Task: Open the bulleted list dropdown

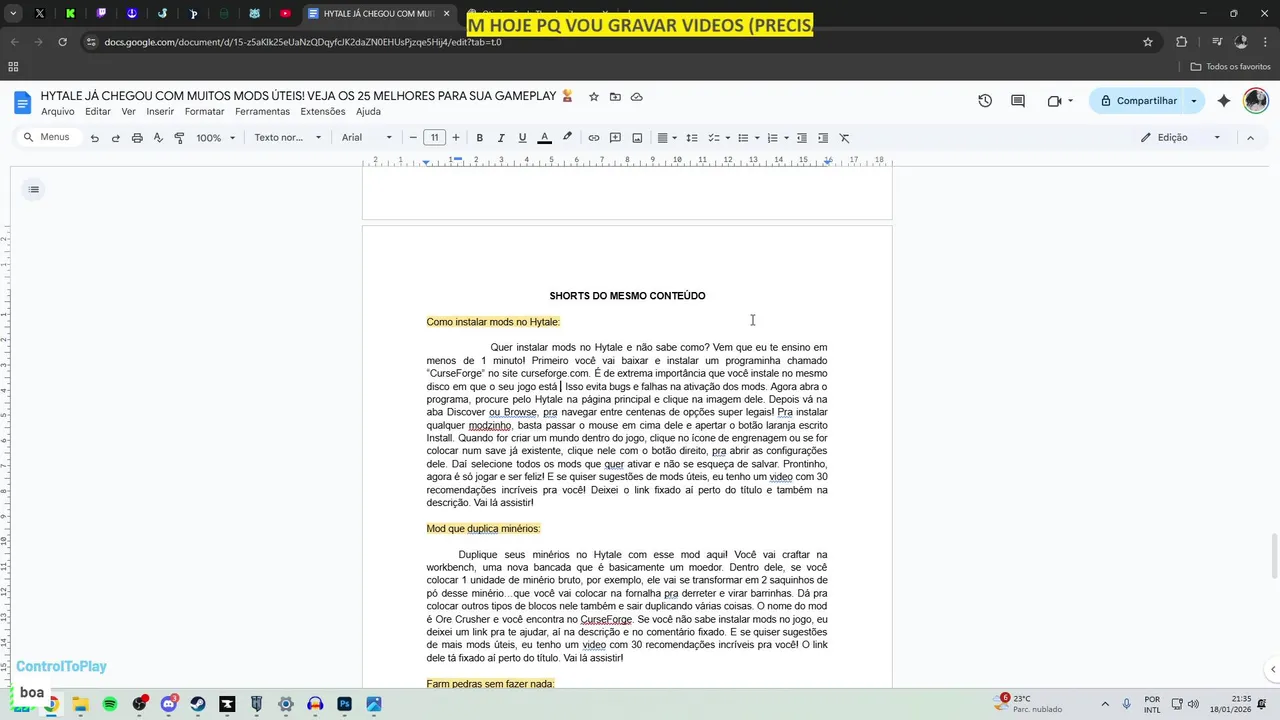Action: point(749,138)
